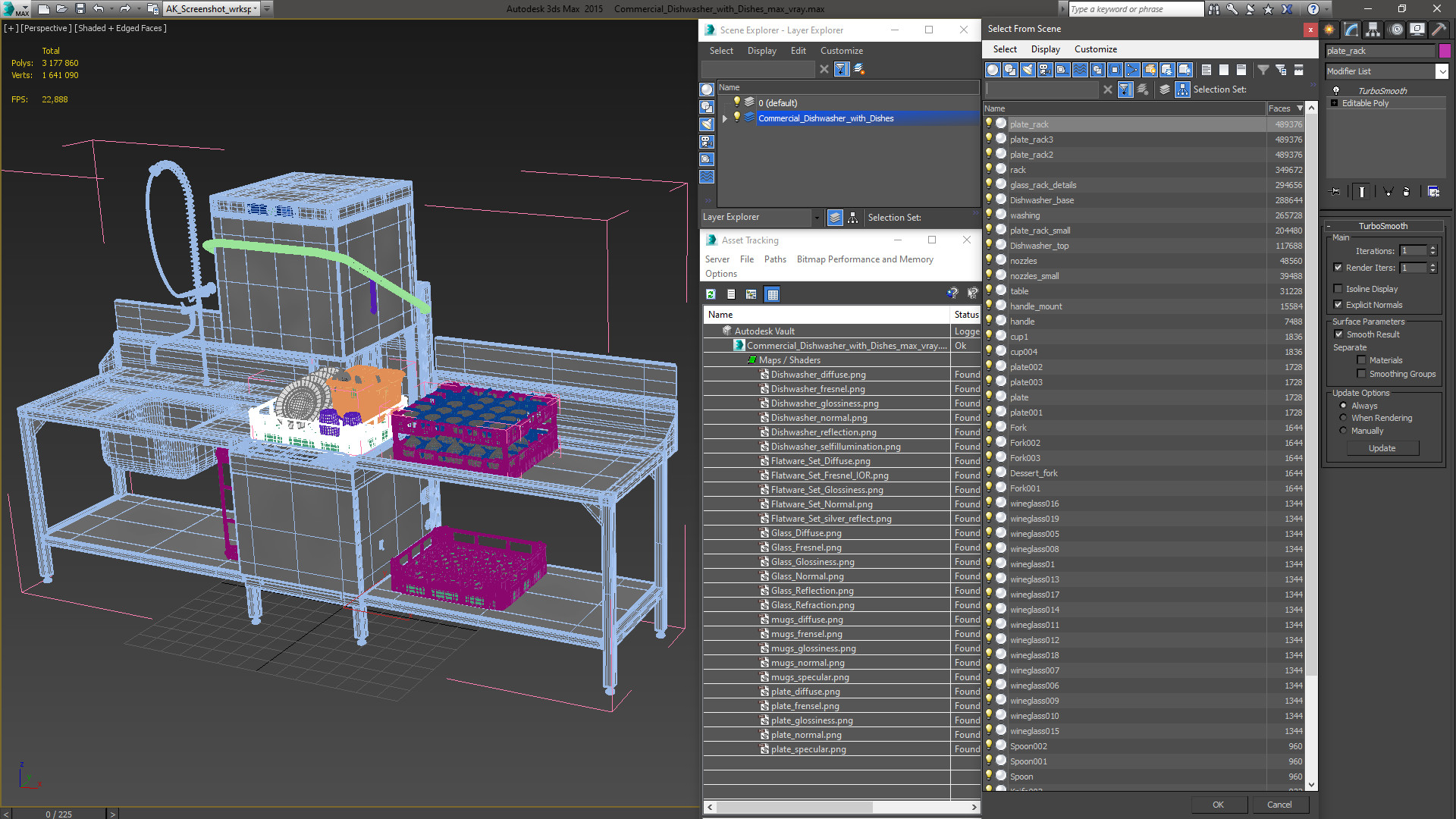Open the Utilities hammer tab
The height and width of the screenshot is (819, 1456).
coord(1439,30)
